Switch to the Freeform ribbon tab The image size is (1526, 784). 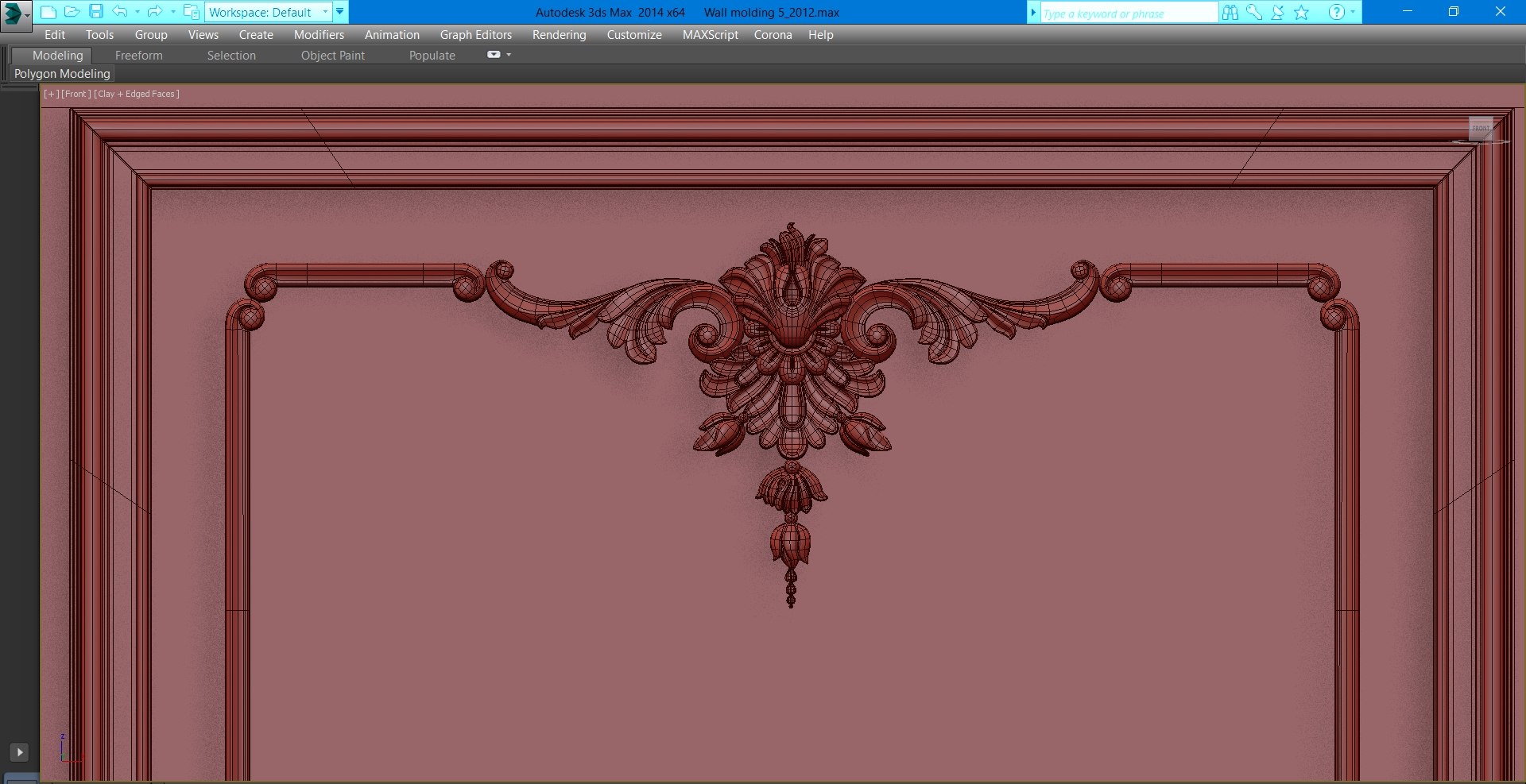(139, 56)
